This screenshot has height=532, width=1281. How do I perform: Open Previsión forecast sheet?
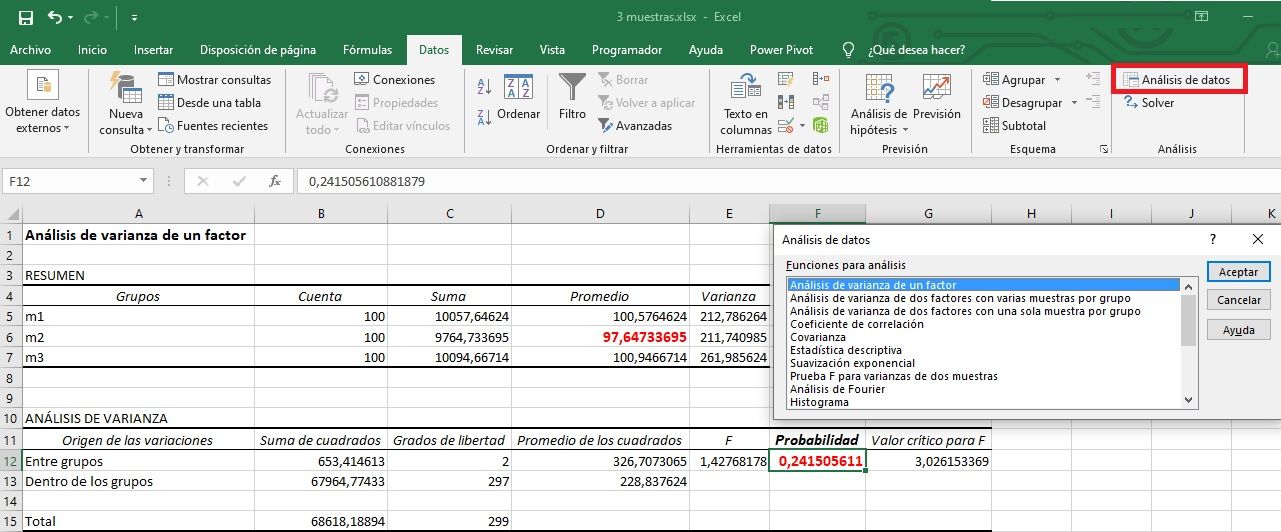[937, 97]
